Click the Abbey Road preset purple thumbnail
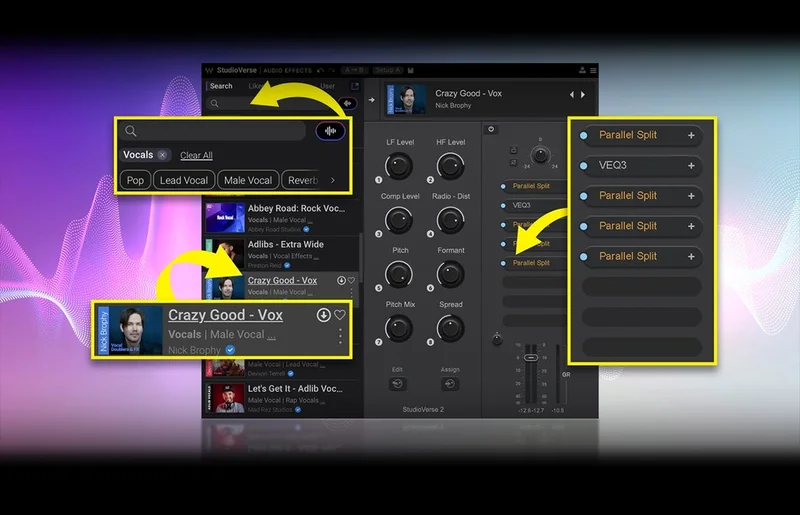The width and height of the screenshot is (800, 515). [225, 218]
